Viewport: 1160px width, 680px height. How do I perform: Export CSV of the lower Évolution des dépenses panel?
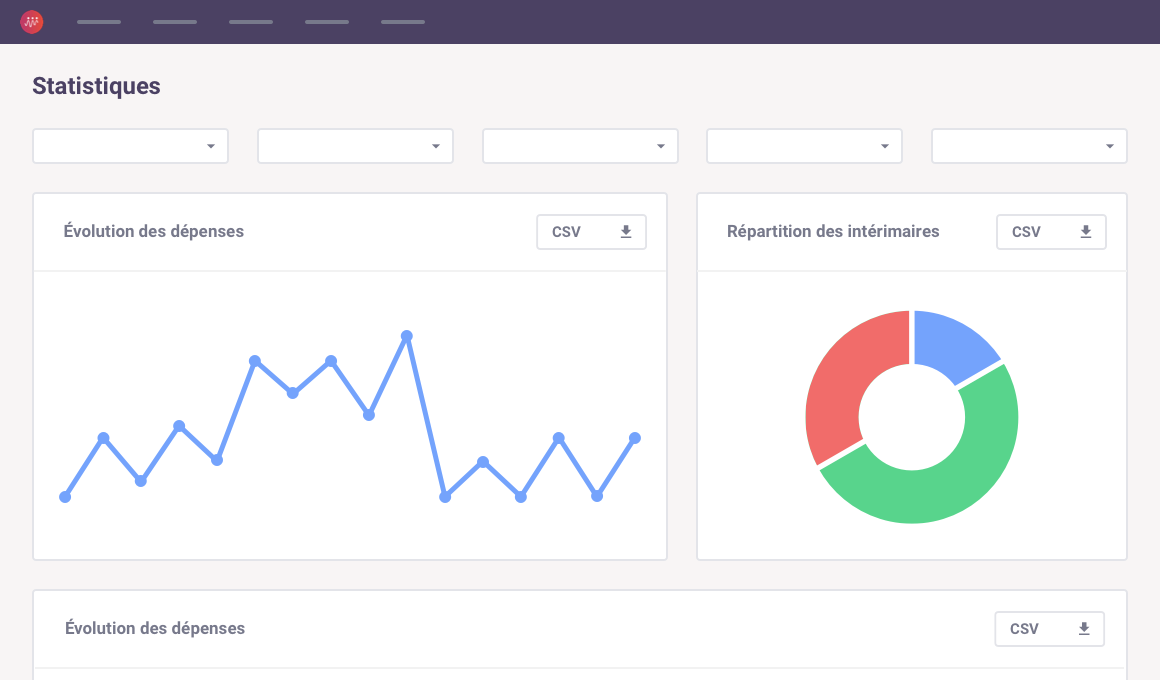click(1050, 629)
